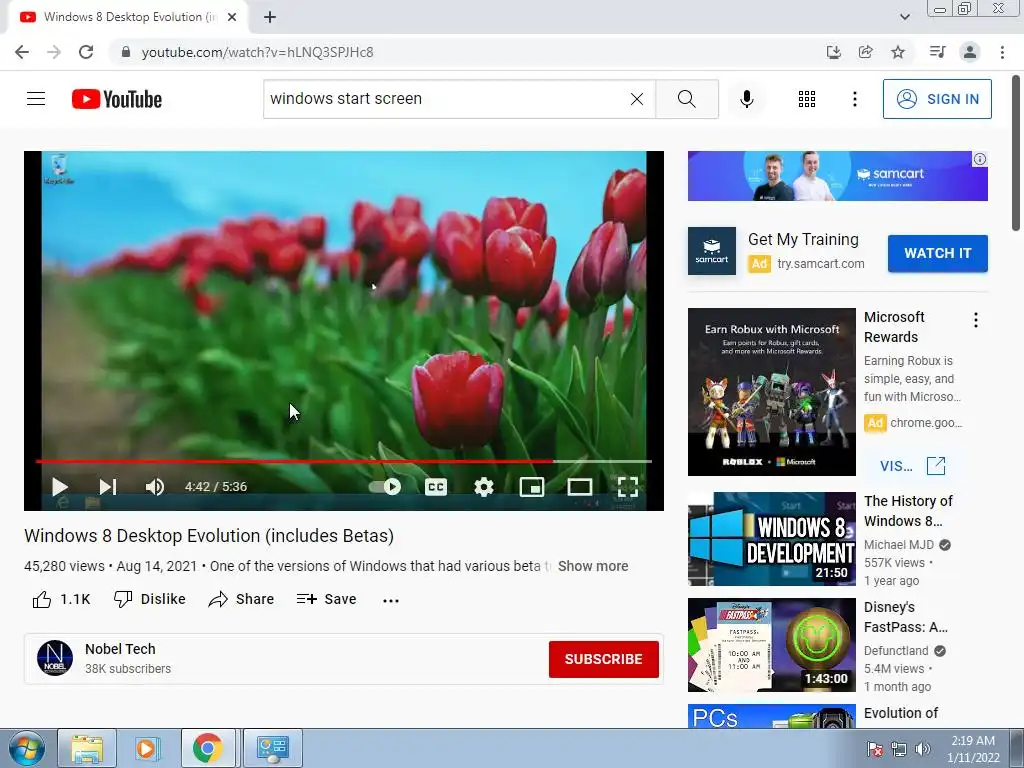Skip to the next video
1024x768 pixels.
pos(108,487)
